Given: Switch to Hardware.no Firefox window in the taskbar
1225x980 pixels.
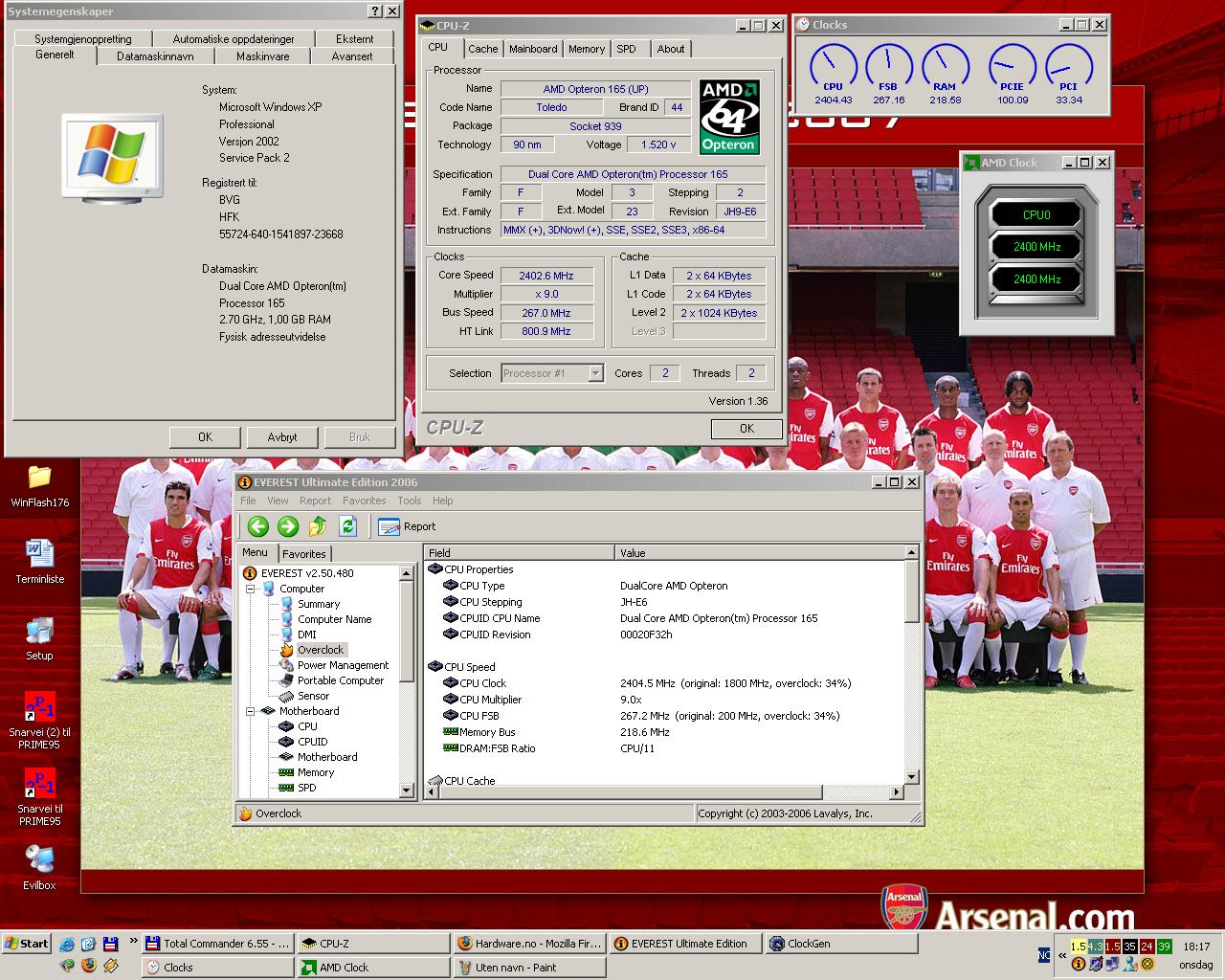Looking at the screenshot, I should [x=529, y=944].
